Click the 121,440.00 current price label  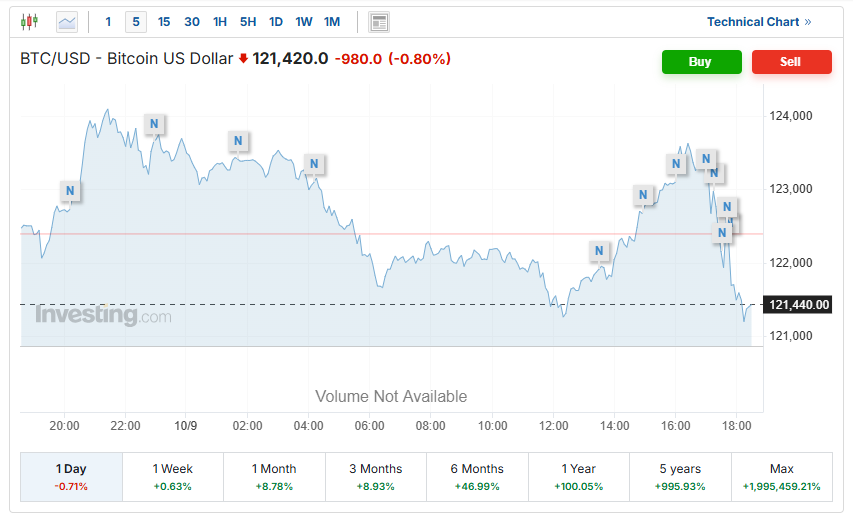(x=800, y=305)
